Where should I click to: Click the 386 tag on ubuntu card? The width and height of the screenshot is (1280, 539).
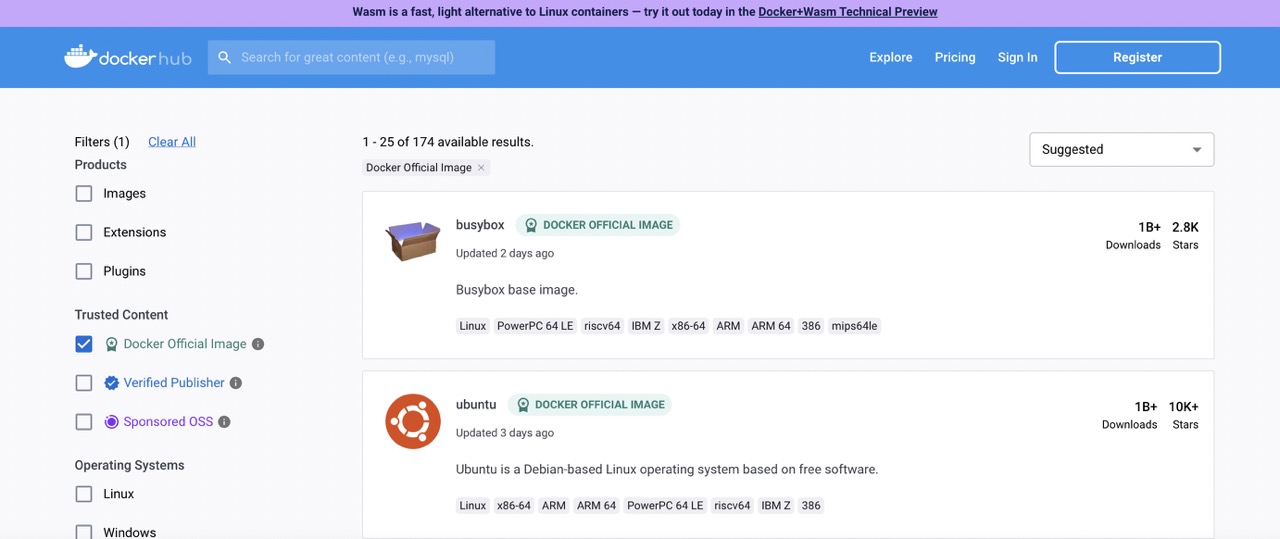coord(811,506)
